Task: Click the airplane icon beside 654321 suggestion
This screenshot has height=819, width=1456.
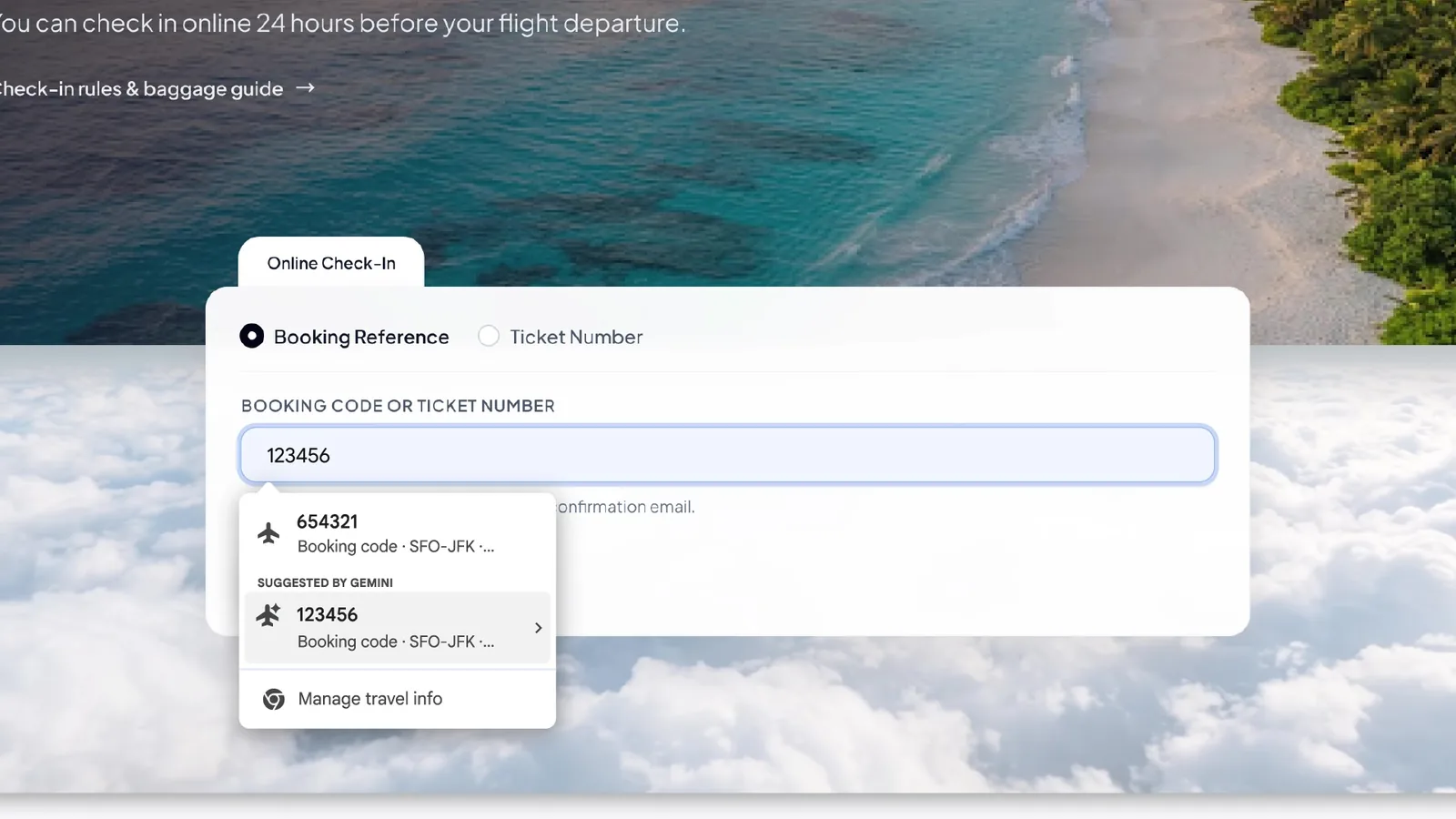Action: 268,533
